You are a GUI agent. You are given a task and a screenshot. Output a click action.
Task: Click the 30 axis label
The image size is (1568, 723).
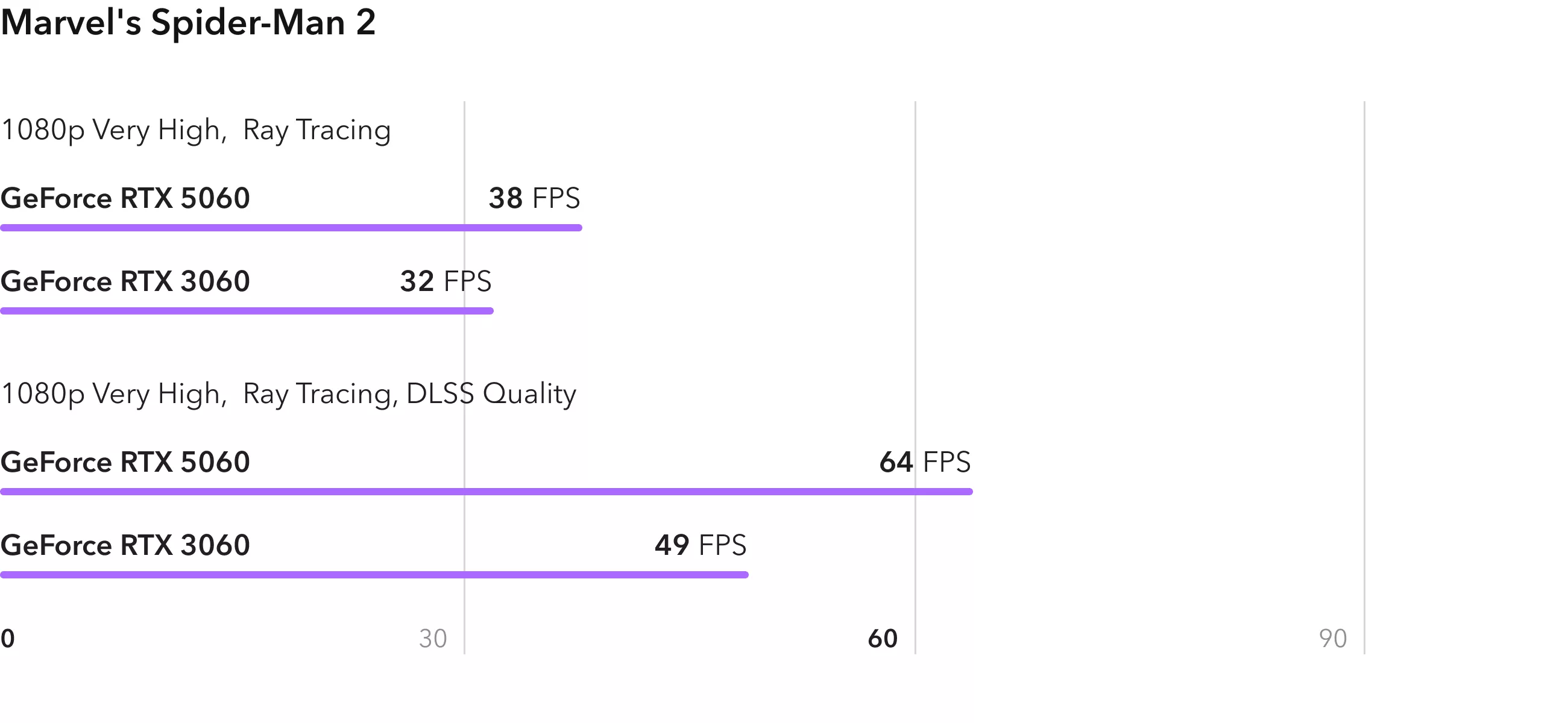click(433, 639)
